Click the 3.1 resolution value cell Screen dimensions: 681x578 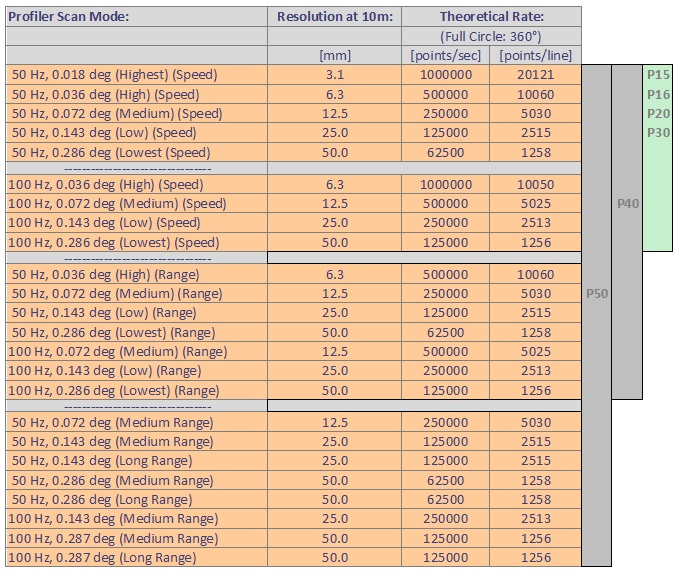(334, 75)
